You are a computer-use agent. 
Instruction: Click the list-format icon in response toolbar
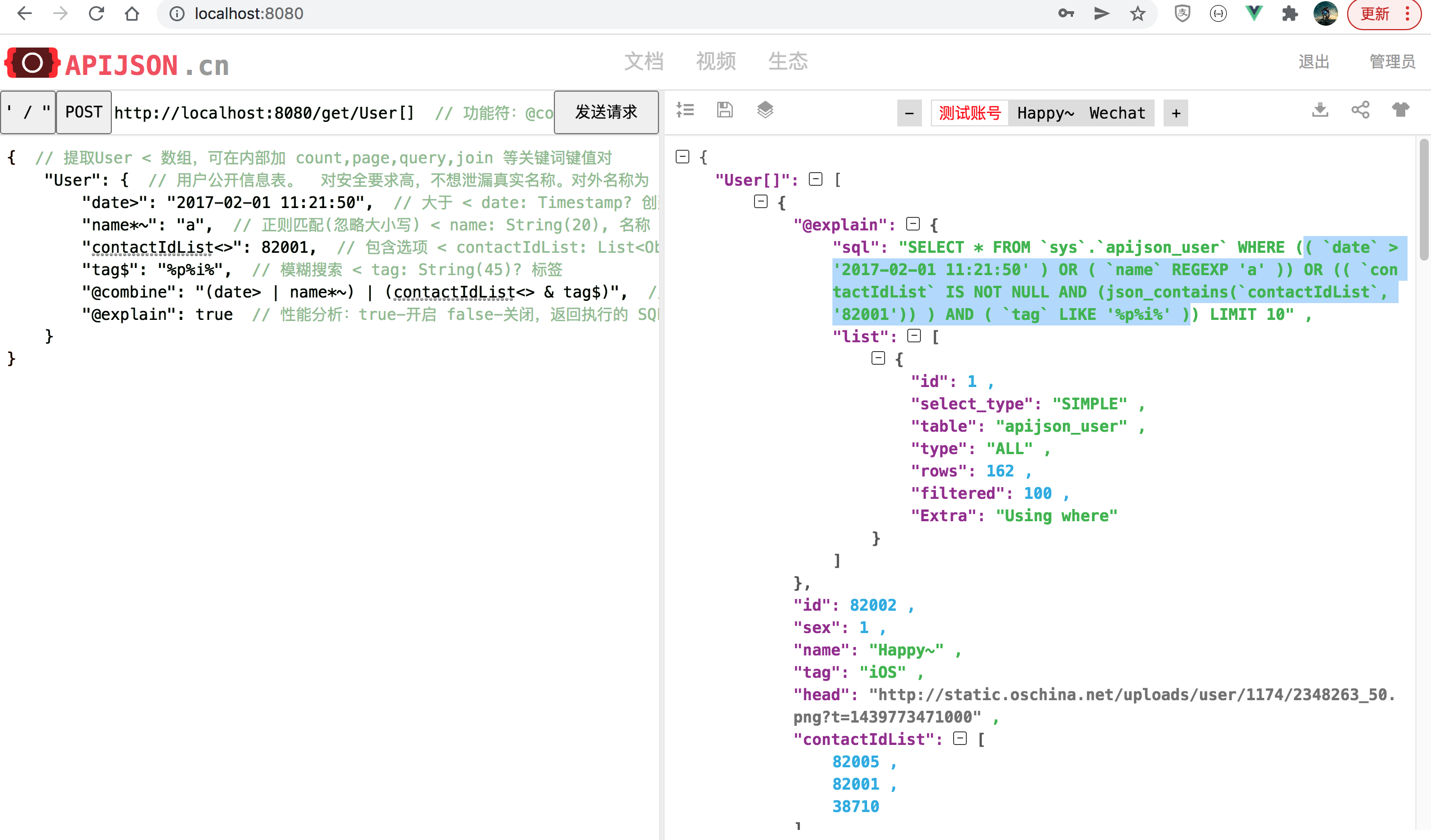tap(685, 110)
